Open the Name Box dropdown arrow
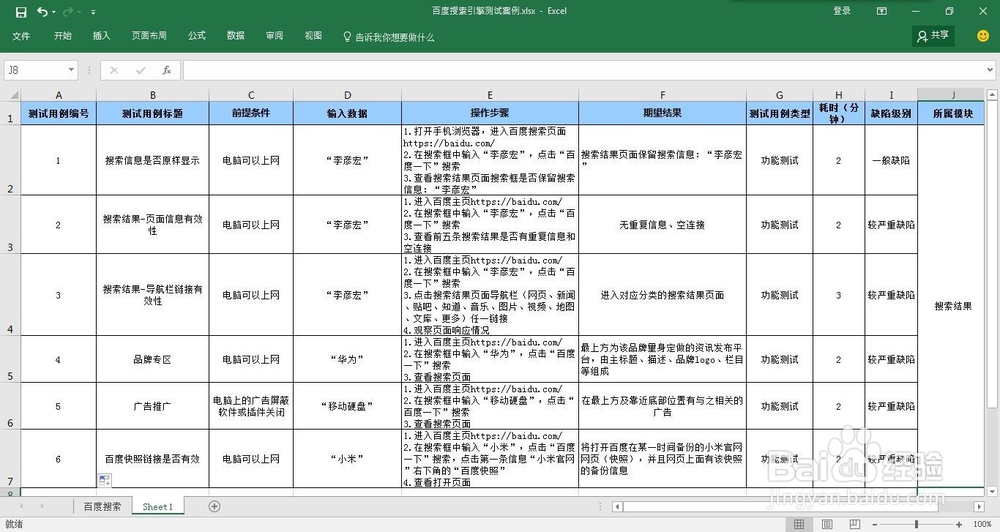Viewport: 1000px width, 532px height. pos(71,70)
